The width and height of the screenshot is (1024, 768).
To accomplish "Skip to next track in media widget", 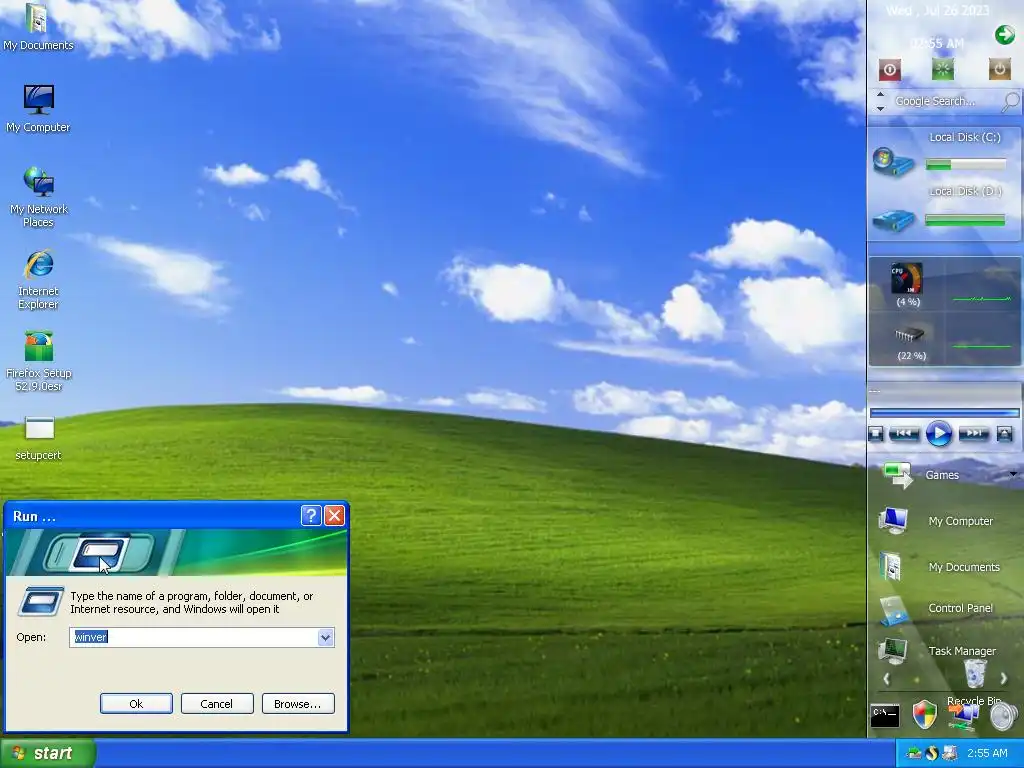I will [x=973, y=434].
